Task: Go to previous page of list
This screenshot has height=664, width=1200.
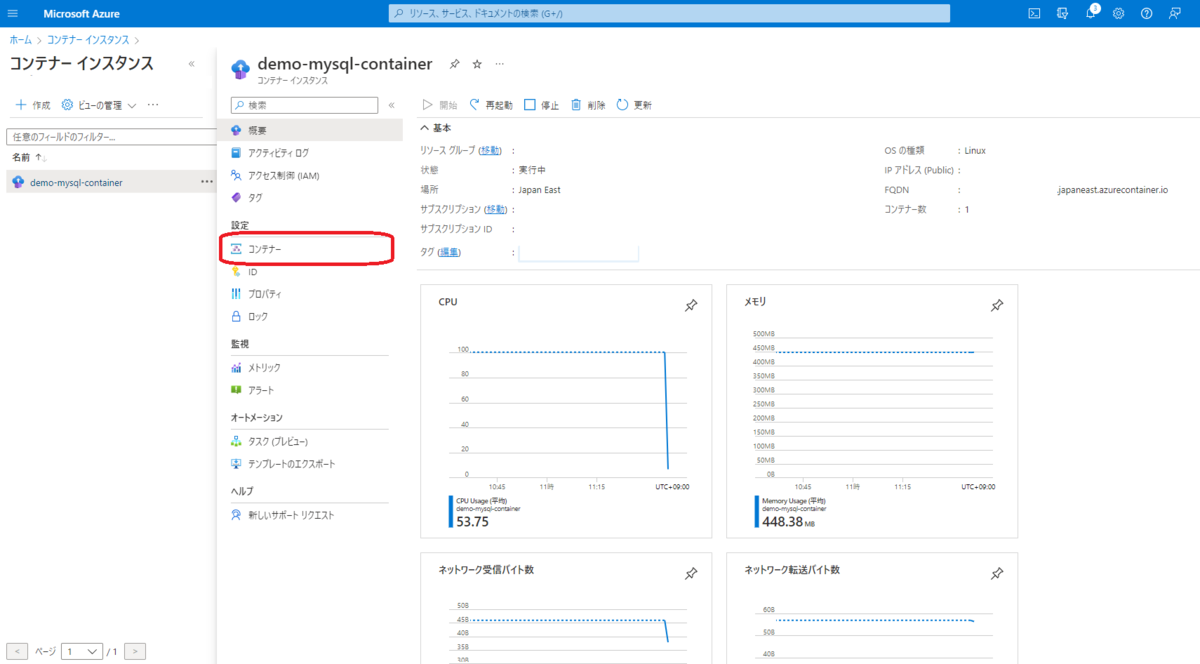Action: click(17, 651)
